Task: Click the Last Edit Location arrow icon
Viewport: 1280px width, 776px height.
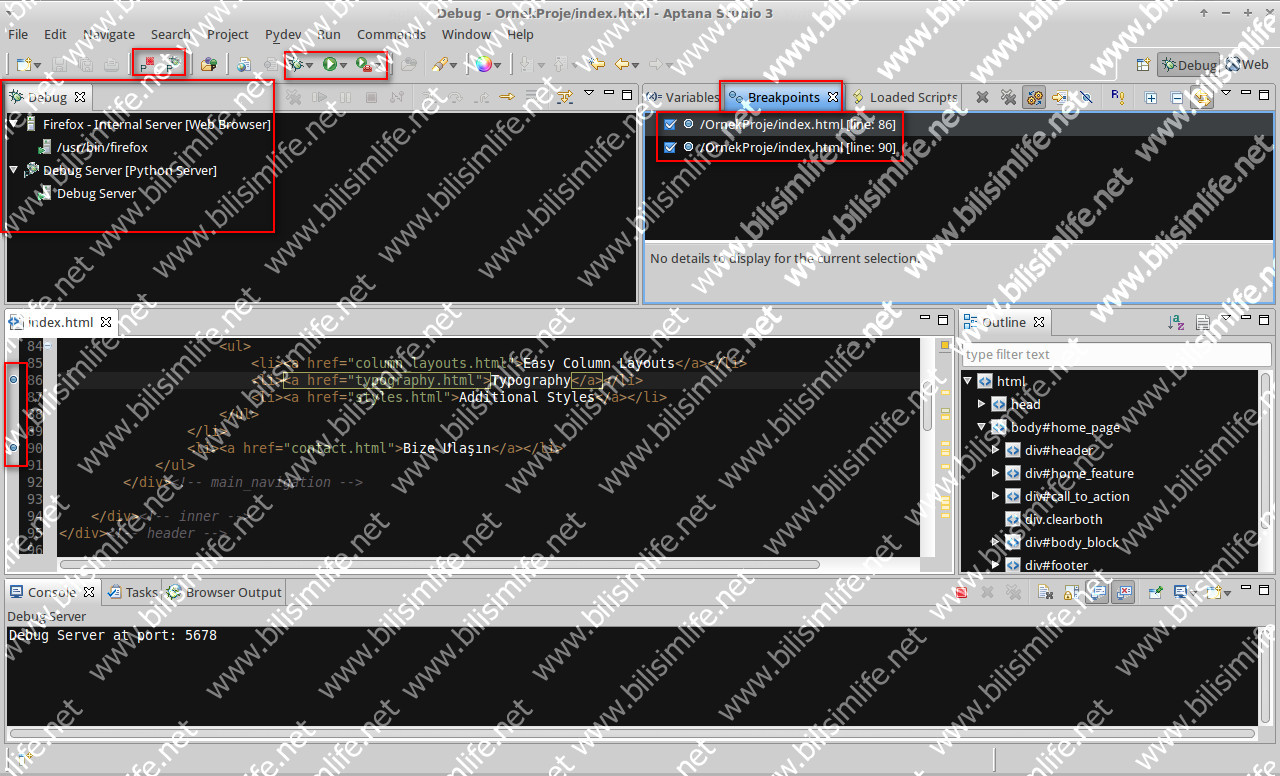Action: coord(597,64)
